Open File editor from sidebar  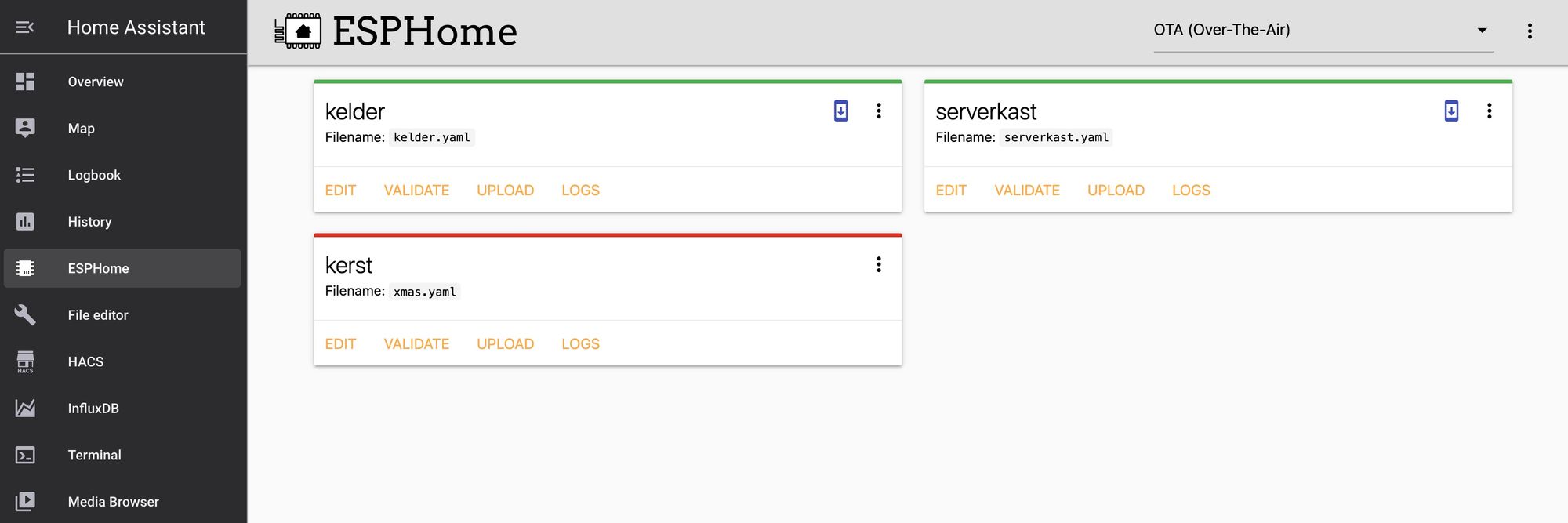tap(97, 315)
